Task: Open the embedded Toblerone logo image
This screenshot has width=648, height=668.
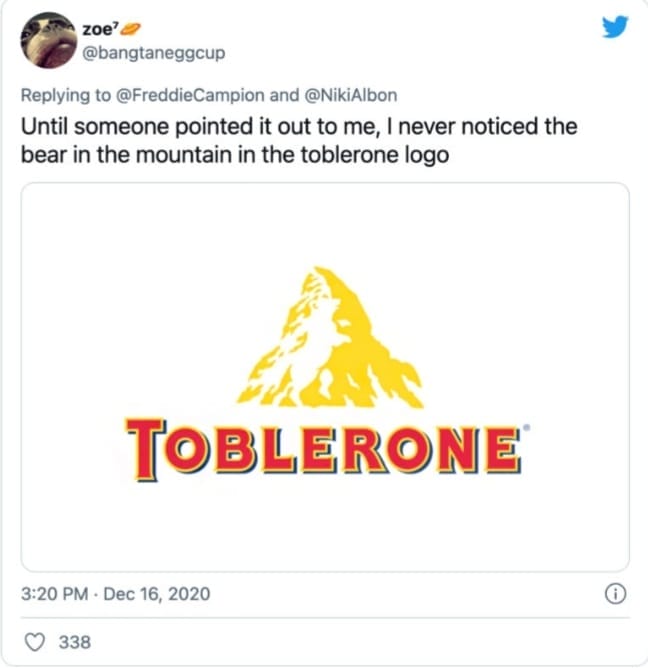Action: pyautogui.click(x=325, y=376)
